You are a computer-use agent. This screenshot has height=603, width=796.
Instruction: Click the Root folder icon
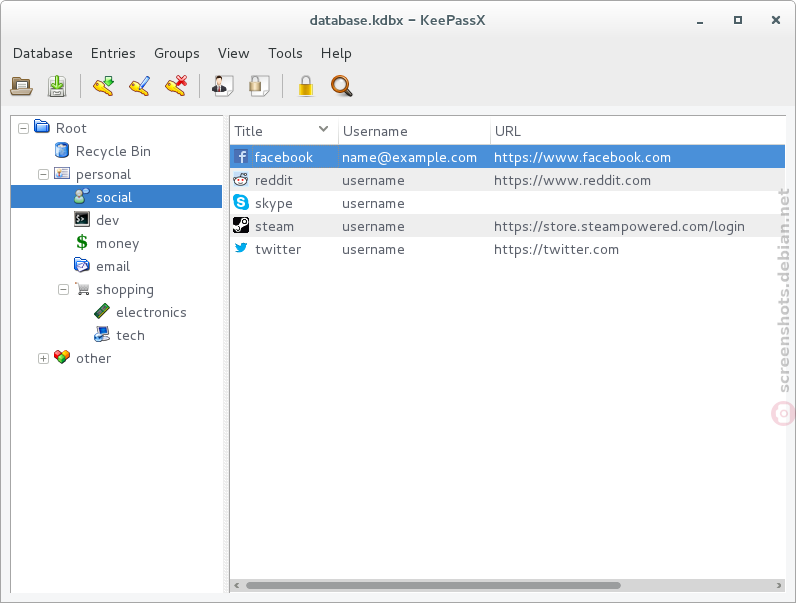point(42,126)
